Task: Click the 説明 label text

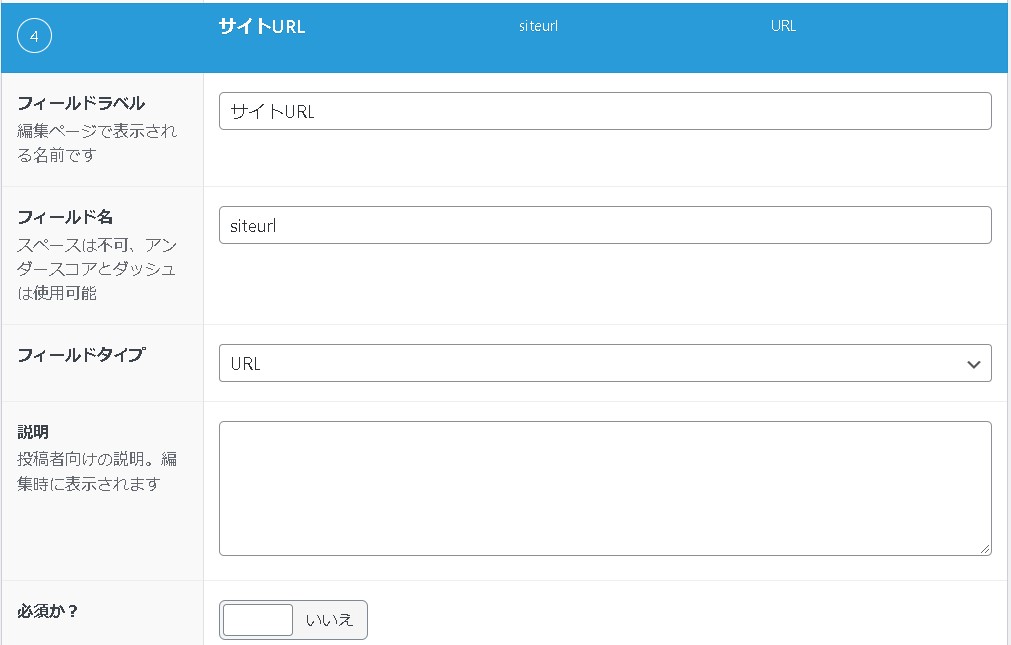Action: coord(33,432)
